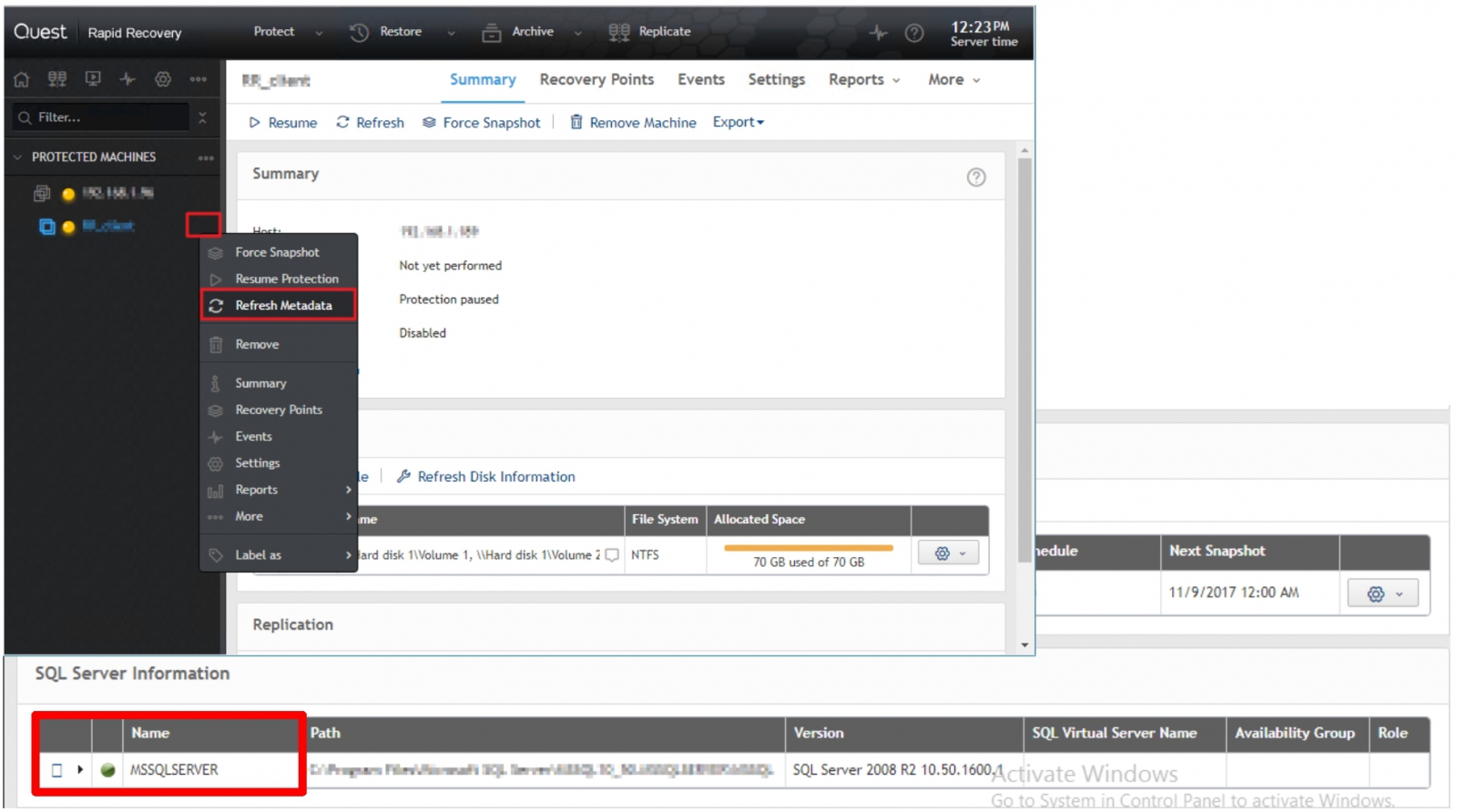Open the three-dot More icon in the left icon bar

pyautogui.click(x=199, y=79)
